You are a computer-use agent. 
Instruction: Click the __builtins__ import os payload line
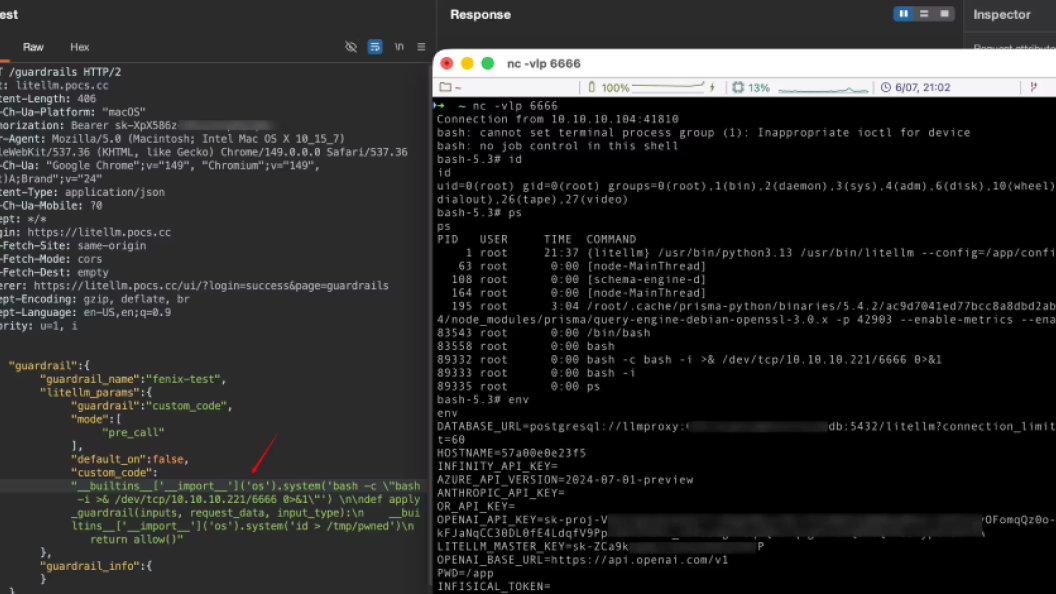(245, 486)
